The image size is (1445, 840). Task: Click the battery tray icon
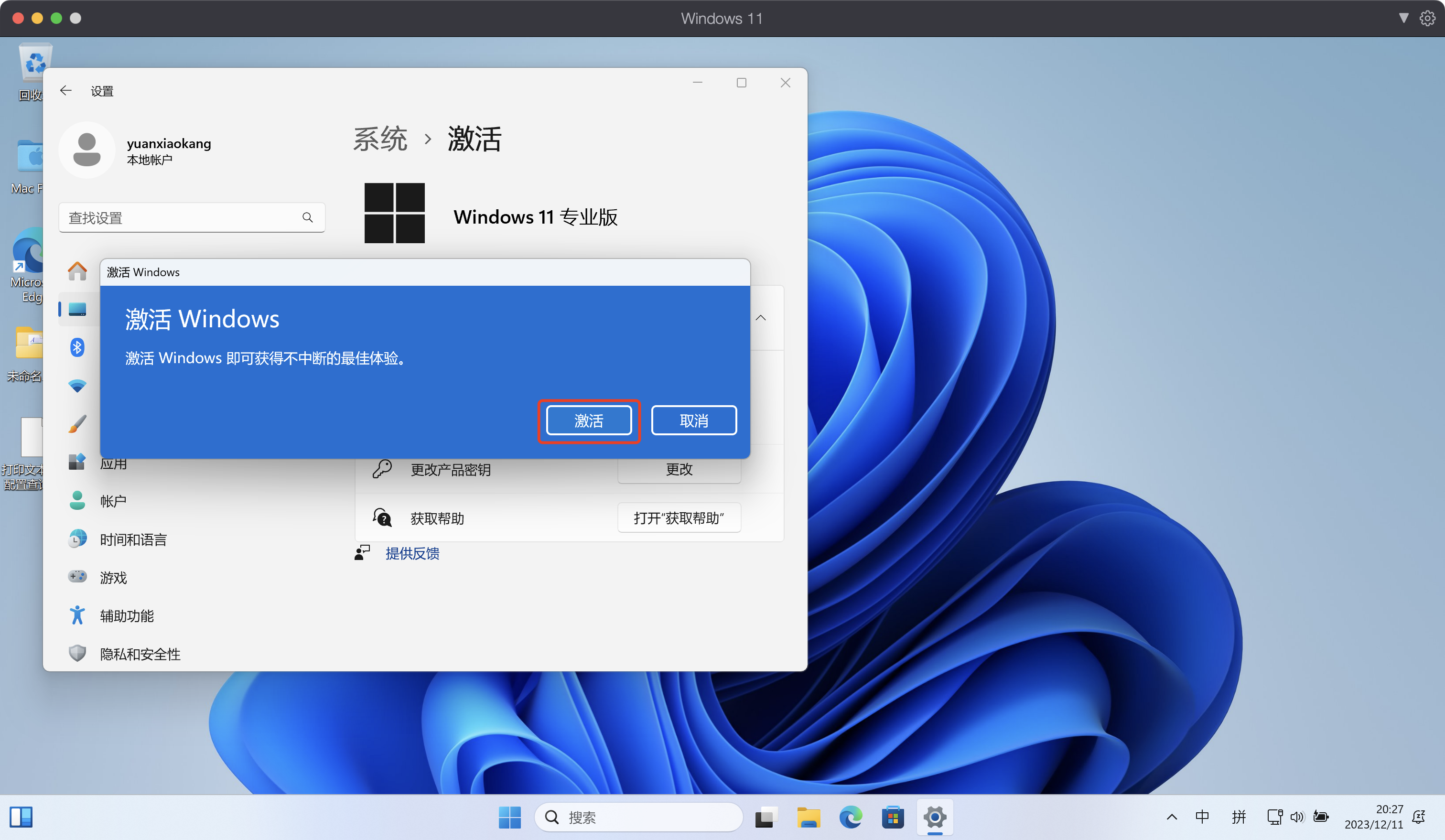point(1321,817)
